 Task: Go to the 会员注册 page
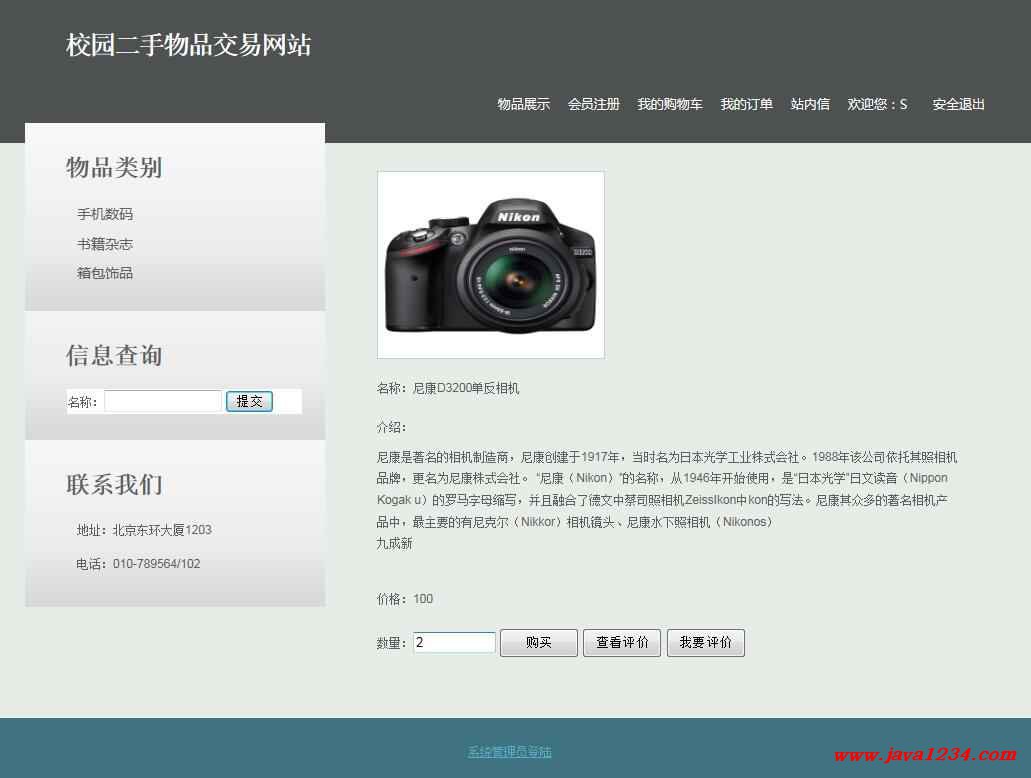(593, 104)
